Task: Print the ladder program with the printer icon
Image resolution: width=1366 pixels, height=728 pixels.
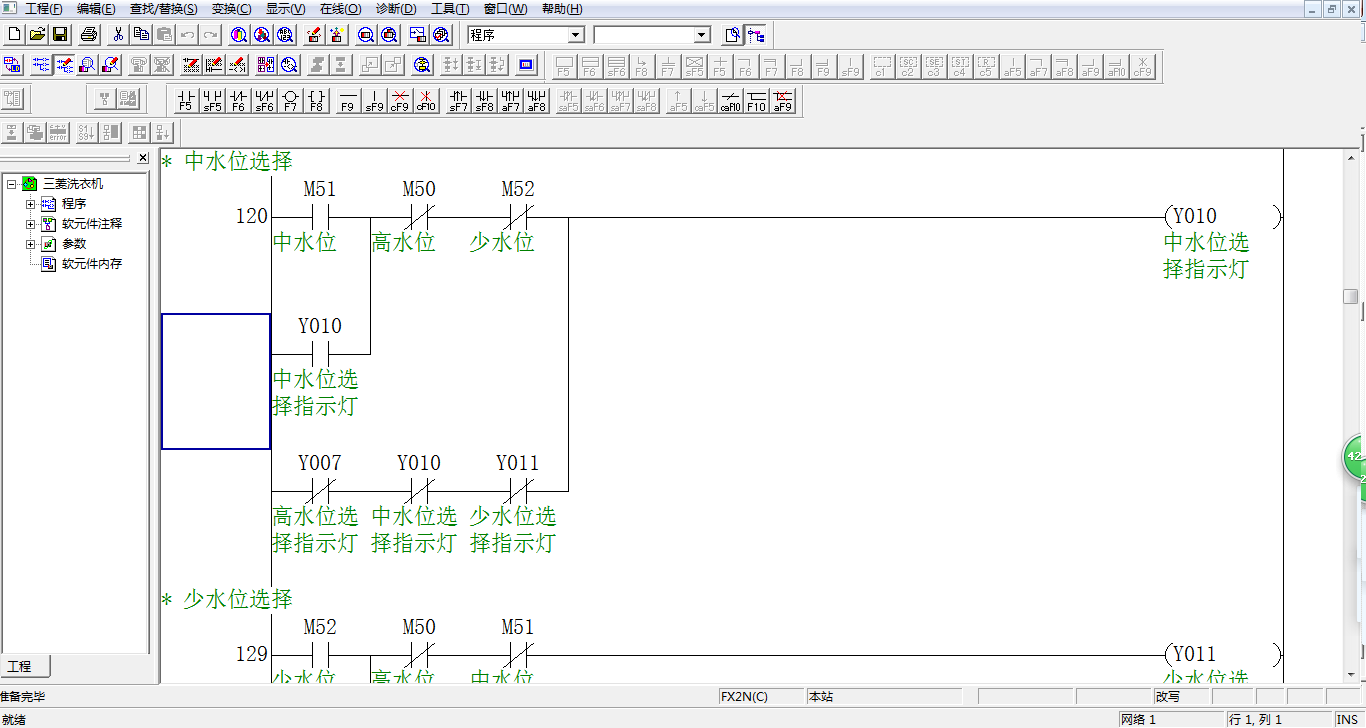Action: tap(89, 34)
